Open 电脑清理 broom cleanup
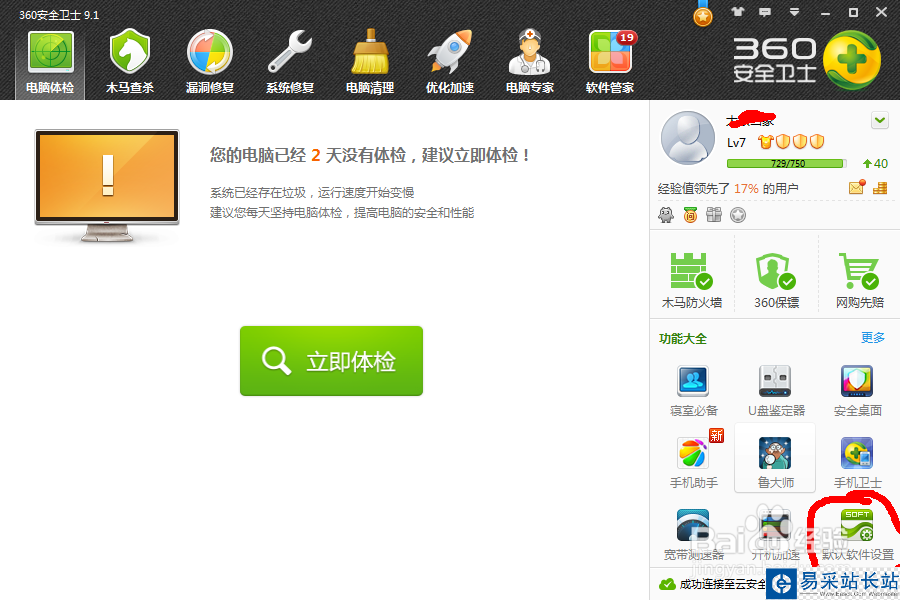The image size is (900, 600). coord(370,63)
